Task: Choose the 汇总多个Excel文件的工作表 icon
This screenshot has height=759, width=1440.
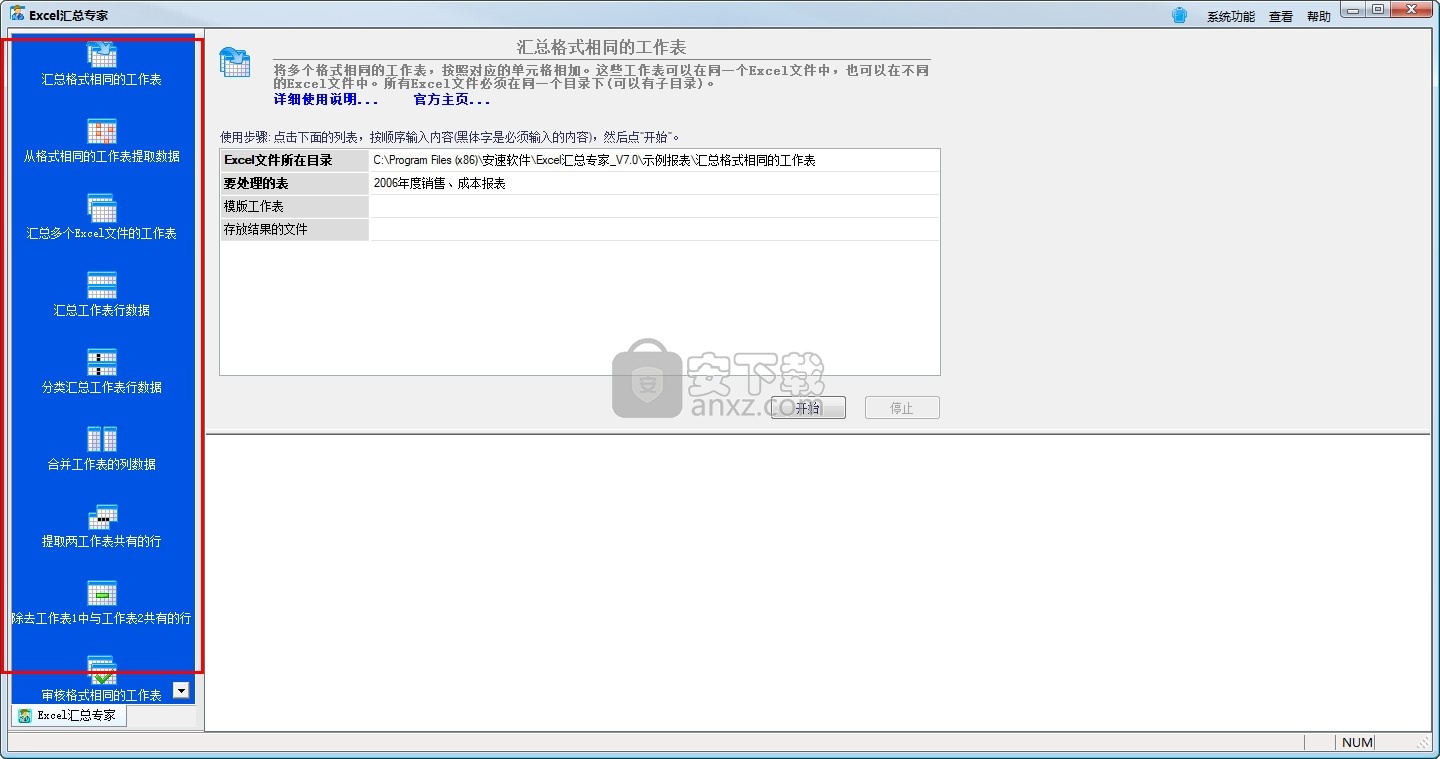Action: pyautogui.click(x=102, y=208)
